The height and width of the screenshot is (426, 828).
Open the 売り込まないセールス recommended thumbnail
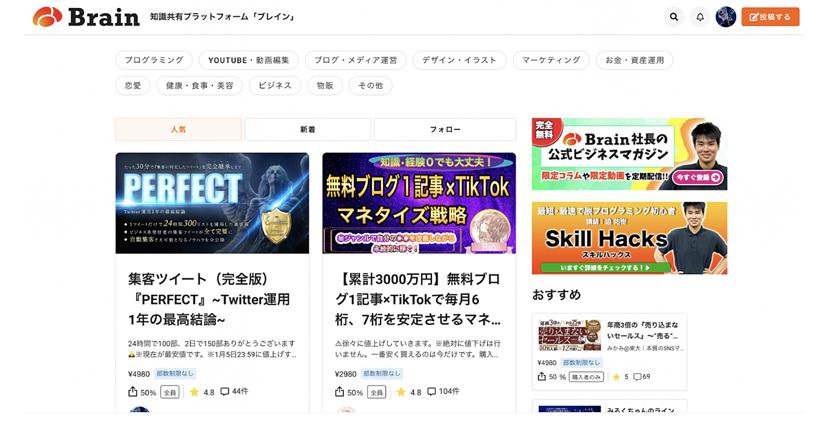point(569,335)
